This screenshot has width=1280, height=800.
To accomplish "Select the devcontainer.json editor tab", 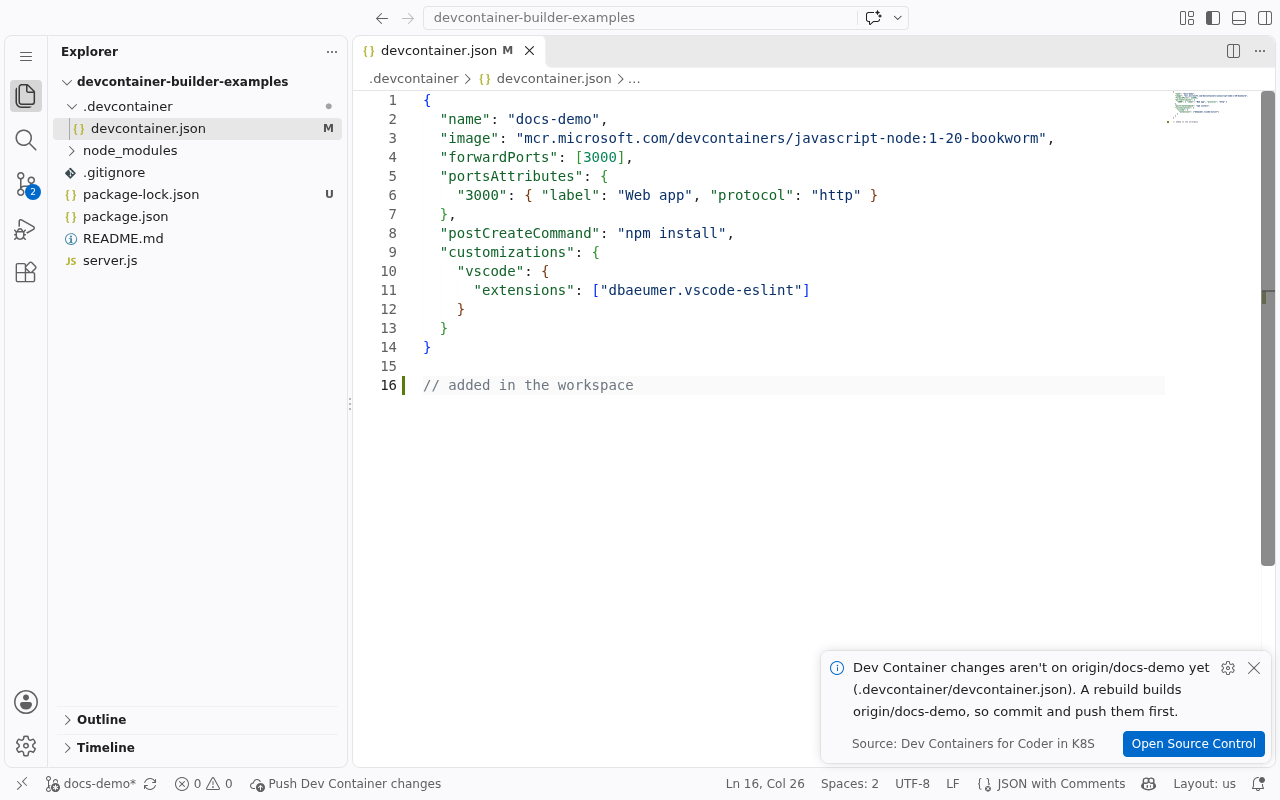I will 449,51.
